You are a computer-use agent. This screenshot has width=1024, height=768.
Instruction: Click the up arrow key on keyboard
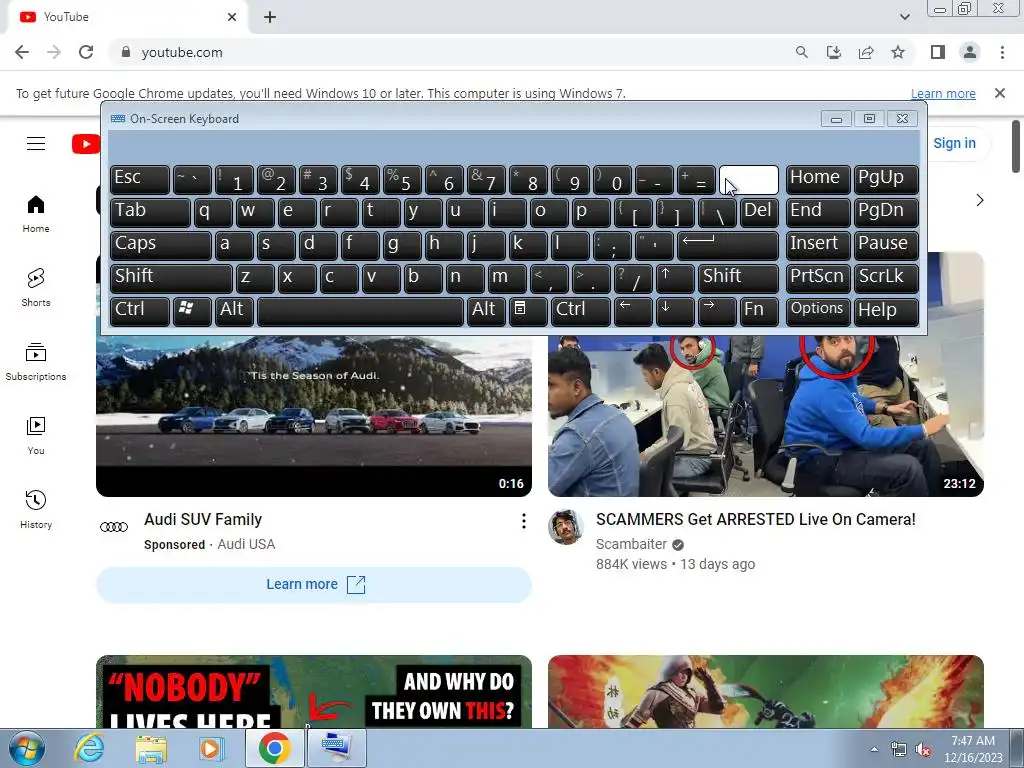click(675, 278)
